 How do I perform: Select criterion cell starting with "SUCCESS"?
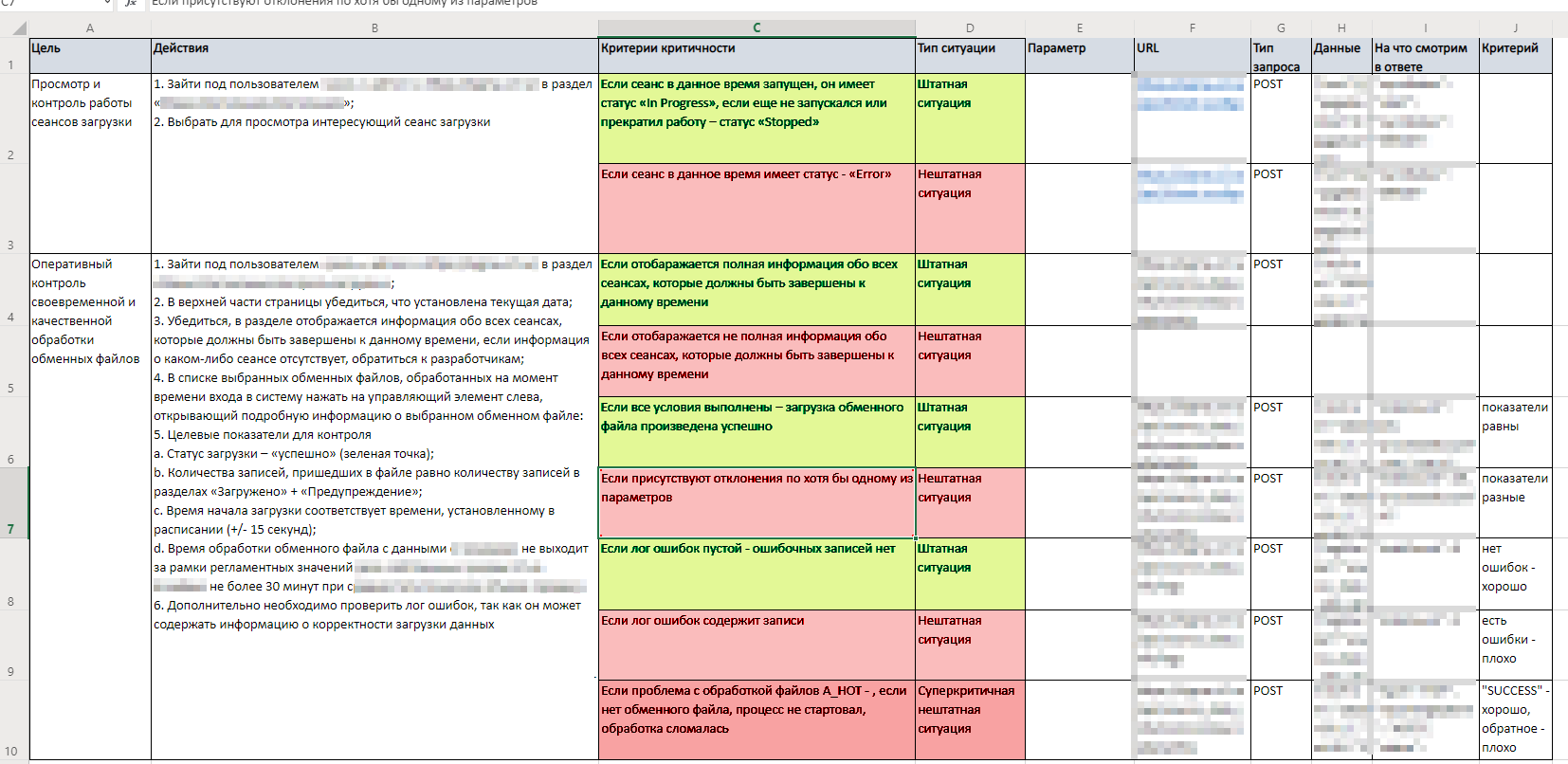click(1516, 720)
